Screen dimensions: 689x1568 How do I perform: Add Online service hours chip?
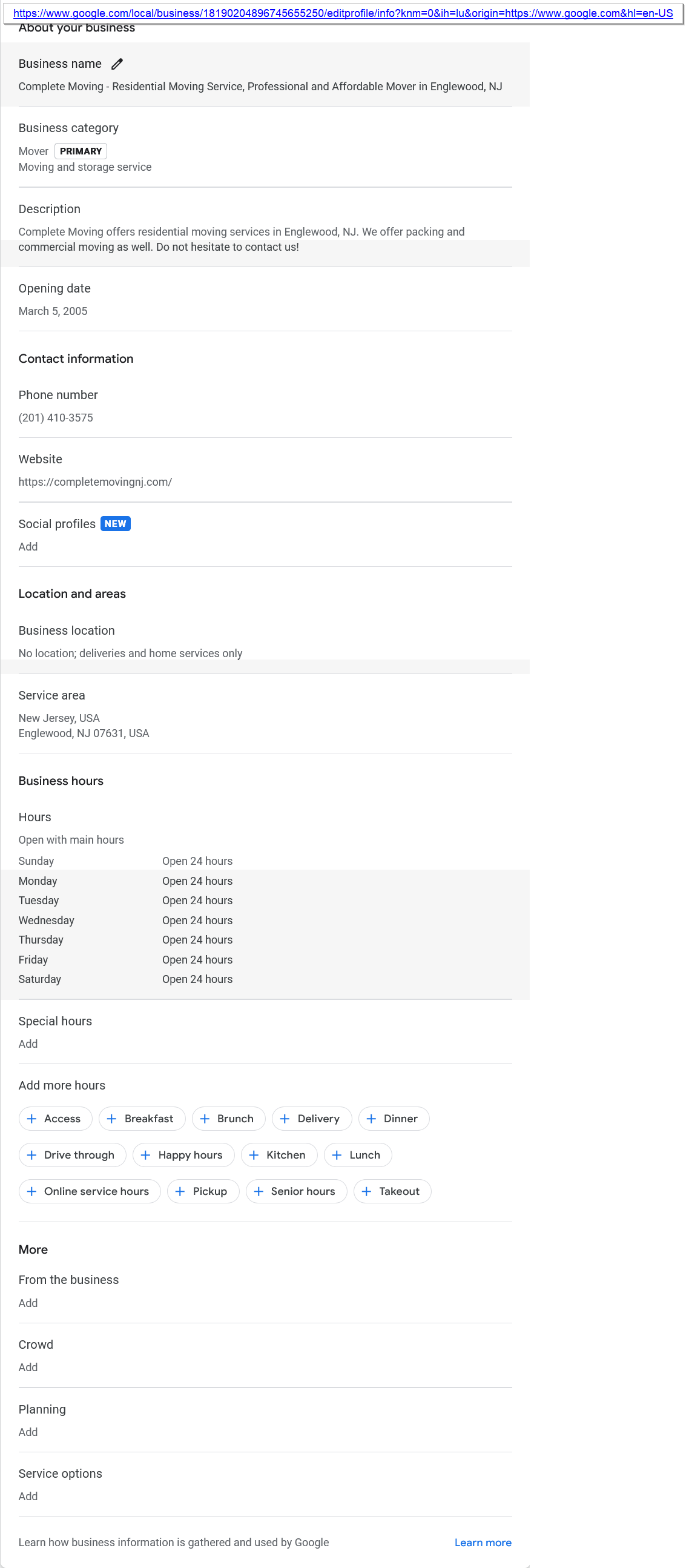click(90, 1191)
